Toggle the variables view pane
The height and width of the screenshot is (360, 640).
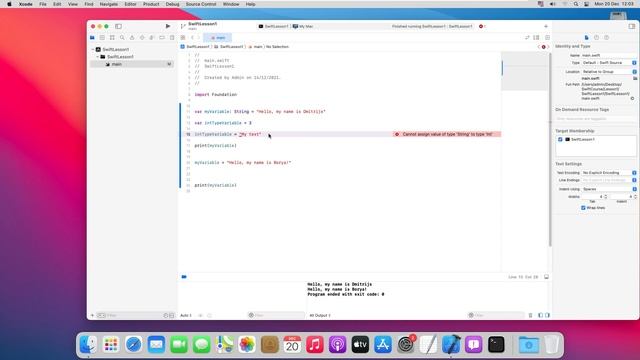(540, 315)
